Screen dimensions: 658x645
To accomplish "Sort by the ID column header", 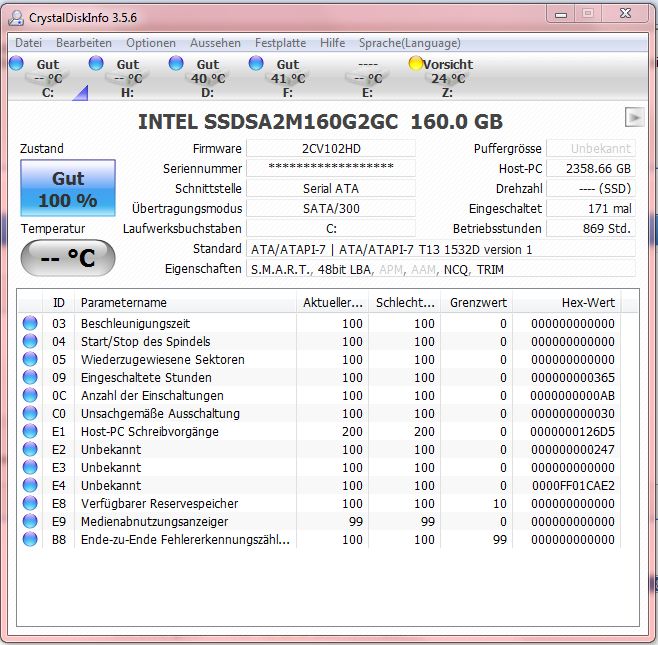I will tap(59, 303).
